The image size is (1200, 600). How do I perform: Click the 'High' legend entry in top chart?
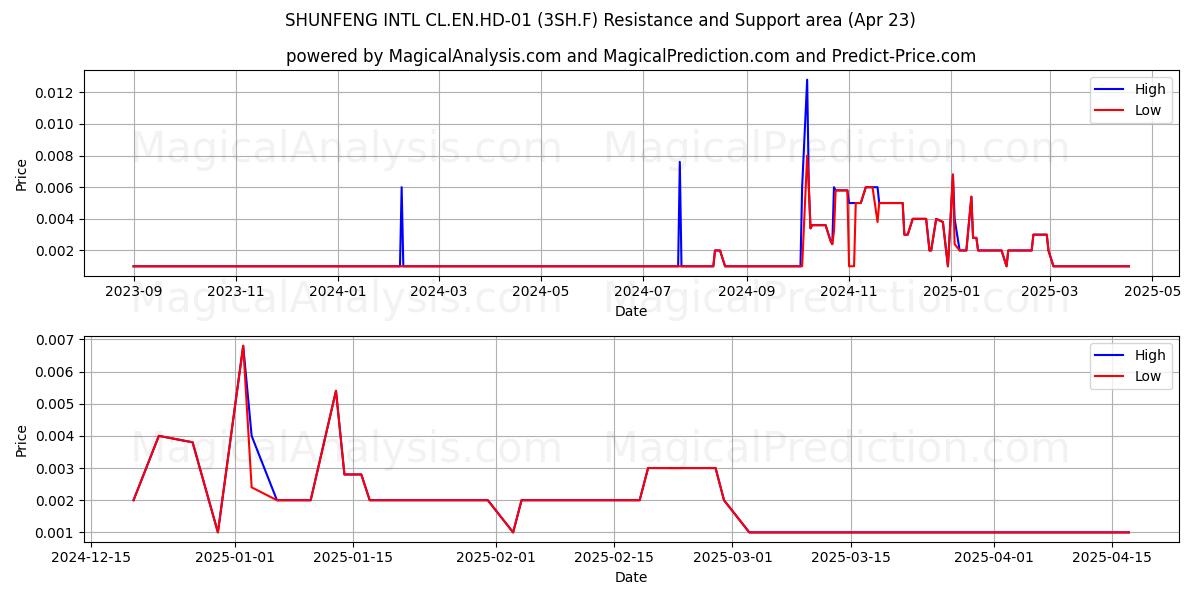1150,89
